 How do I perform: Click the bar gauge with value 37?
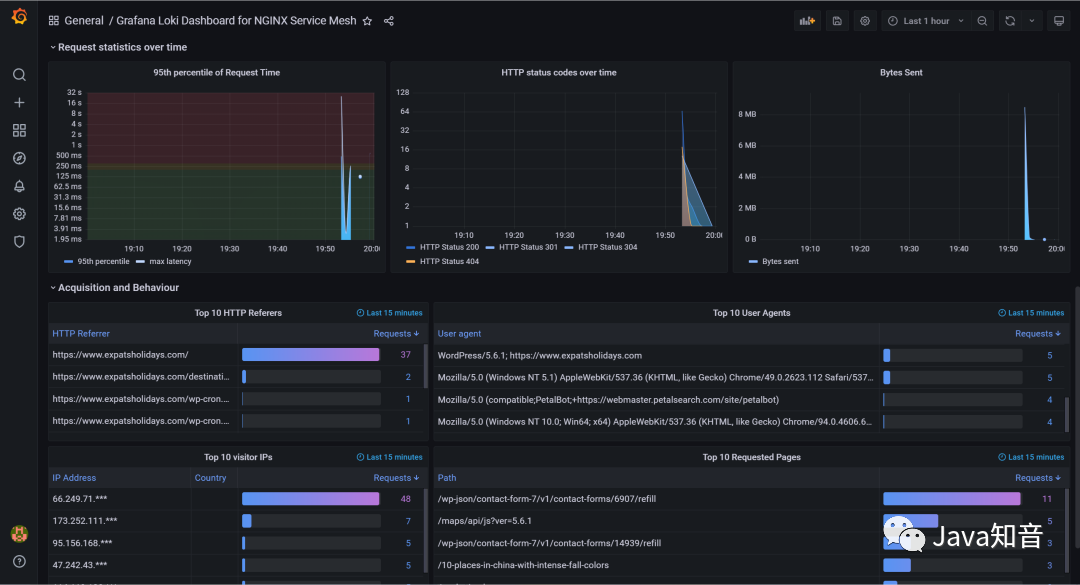[311, 354]
